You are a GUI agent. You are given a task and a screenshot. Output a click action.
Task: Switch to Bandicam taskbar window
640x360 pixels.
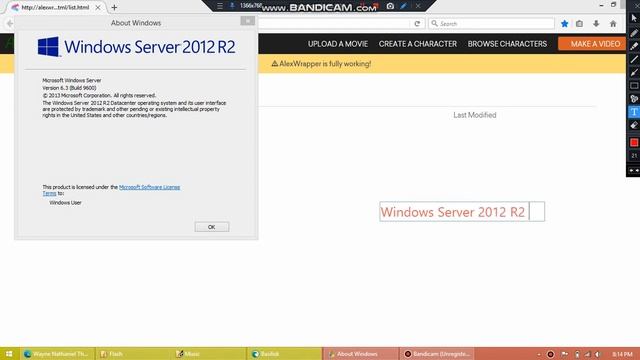[x=437, y=354]
